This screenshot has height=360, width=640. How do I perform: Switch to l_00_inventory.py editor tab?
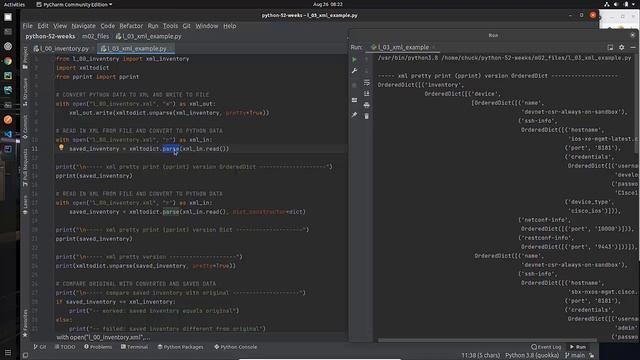pyautogui.click(x=62, y=48)
